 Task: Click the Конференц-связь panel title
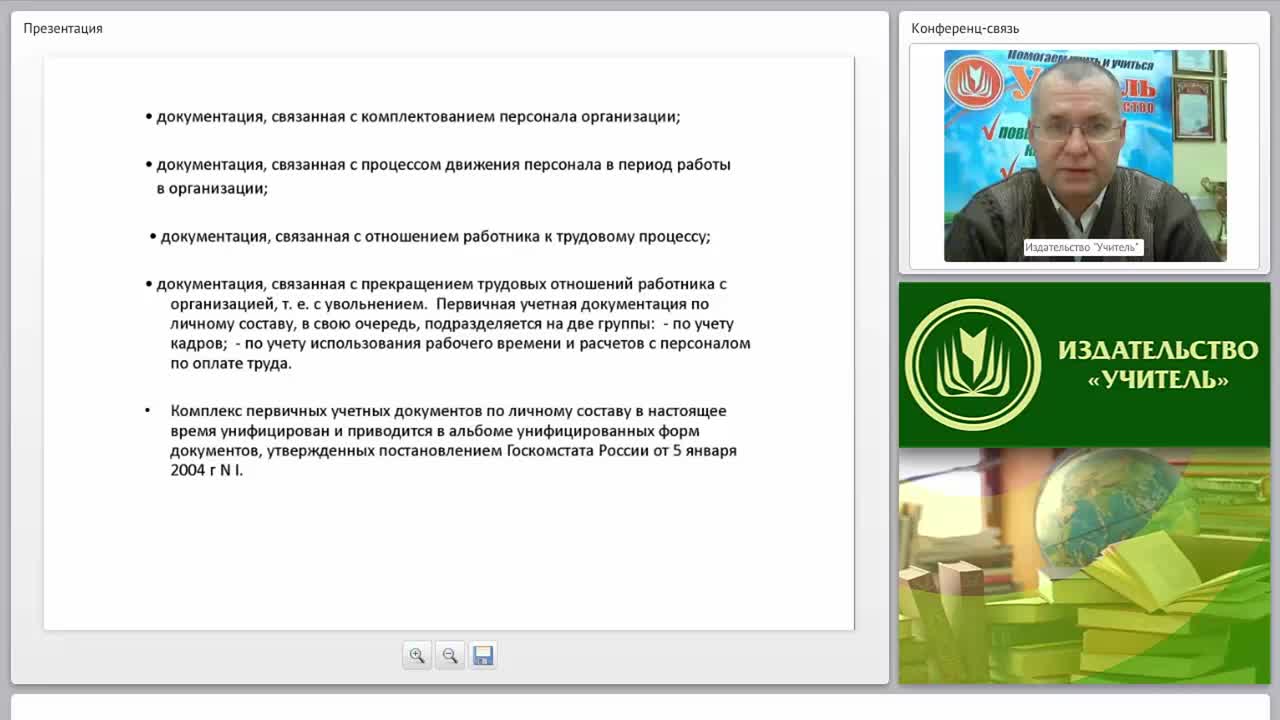click(965, 28)
